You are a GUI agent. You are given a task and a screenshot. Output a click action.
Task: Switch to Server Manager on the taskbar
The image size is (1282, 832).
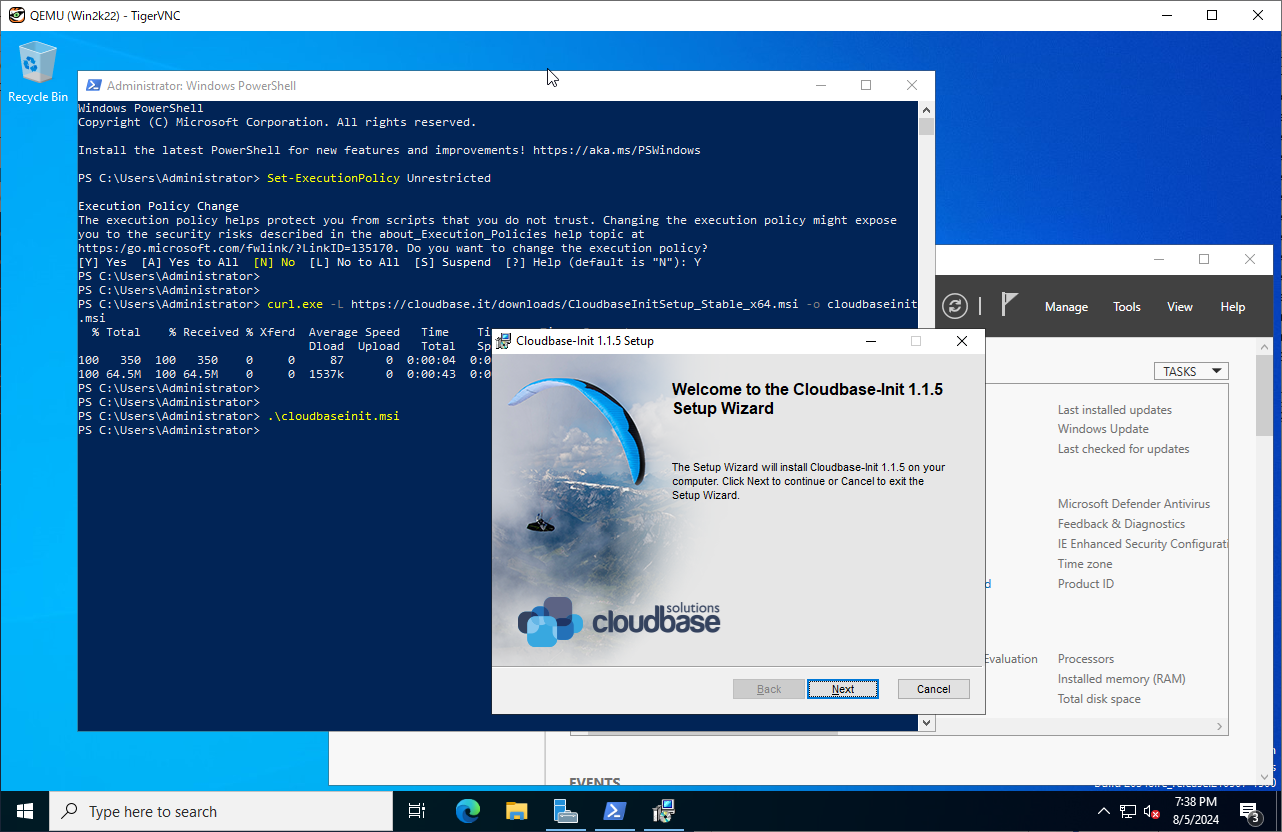565,811
